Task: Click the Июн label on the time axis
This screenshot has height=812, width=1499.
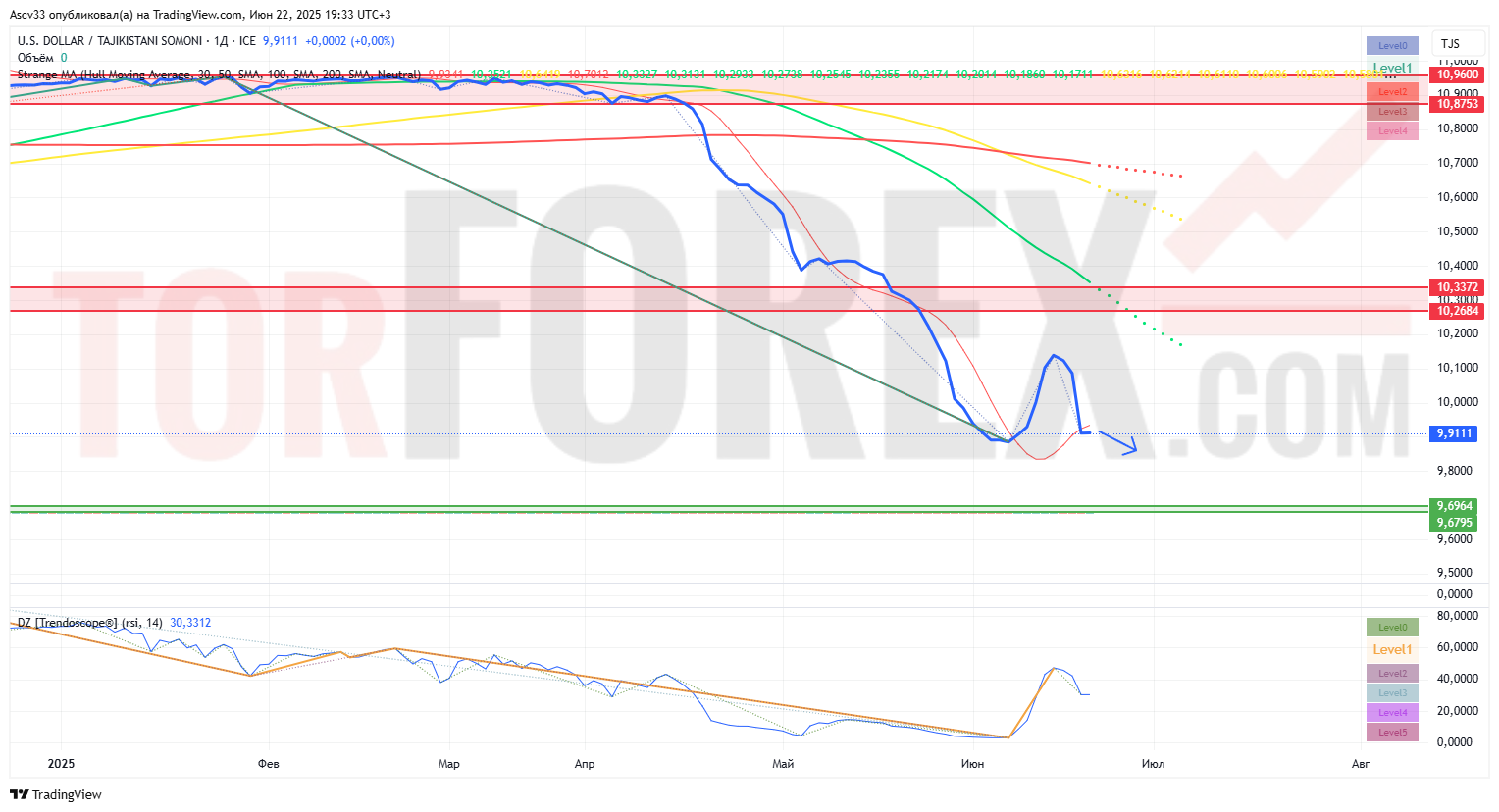Action: 972,764
